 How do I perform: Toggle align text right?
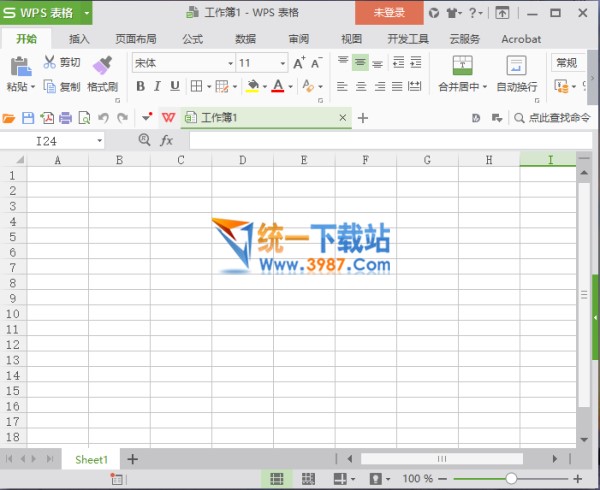(380, 86)
